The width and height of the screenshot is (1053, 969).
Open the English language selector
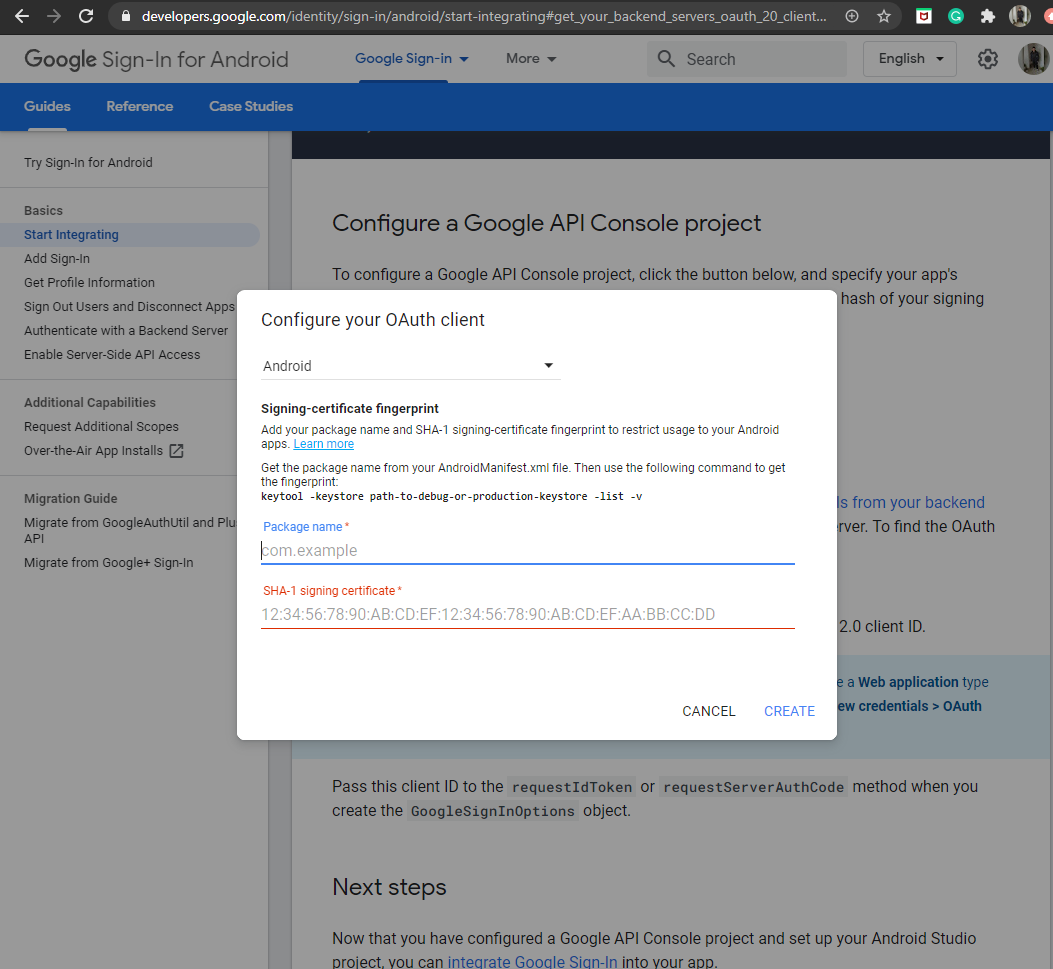pyautogui.click(x=908, y=59)
